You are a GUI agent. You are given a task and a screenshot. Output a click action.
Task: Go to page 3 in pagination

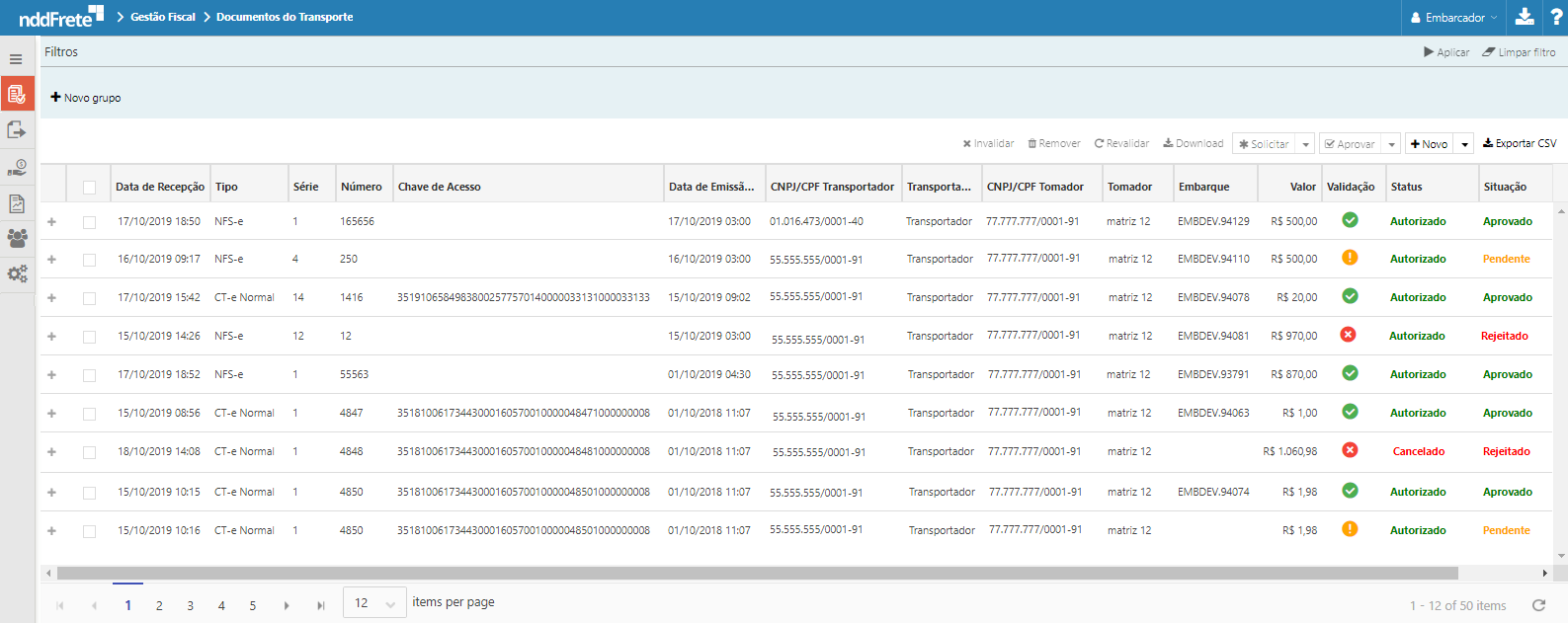[191, 606]
